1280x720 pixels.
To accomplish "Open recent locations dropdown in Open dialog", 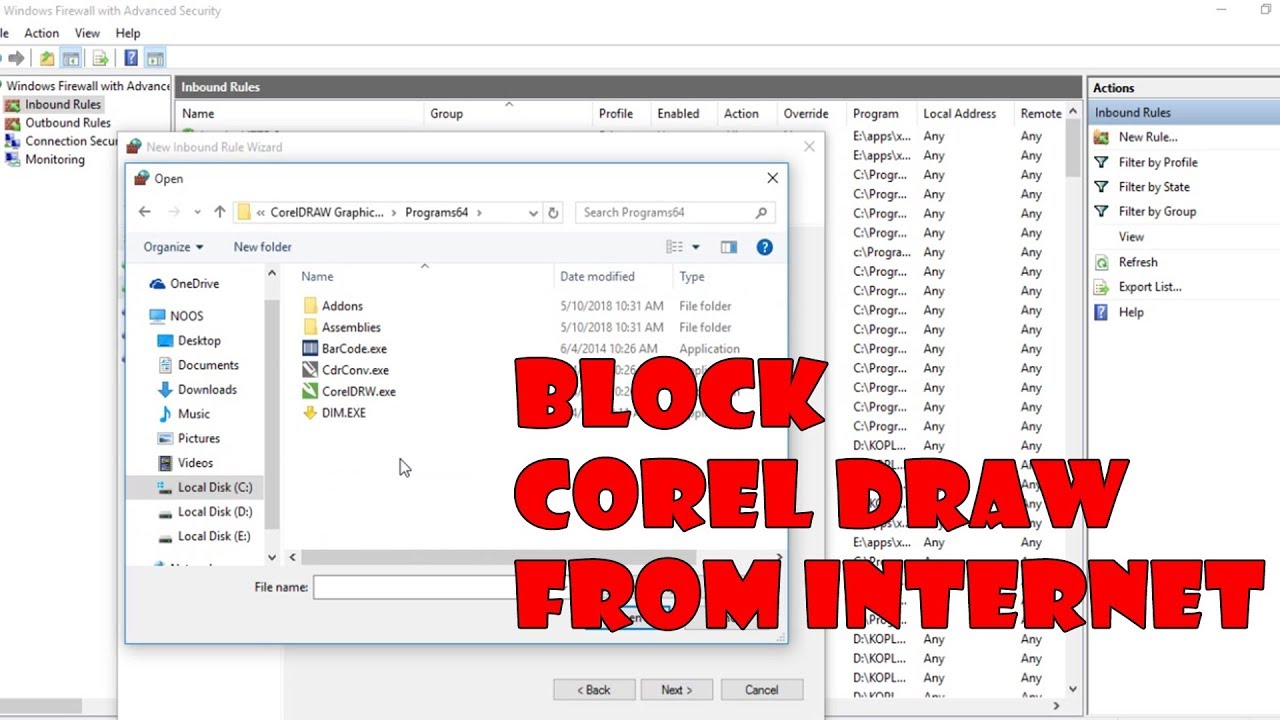I will point(197,212).
